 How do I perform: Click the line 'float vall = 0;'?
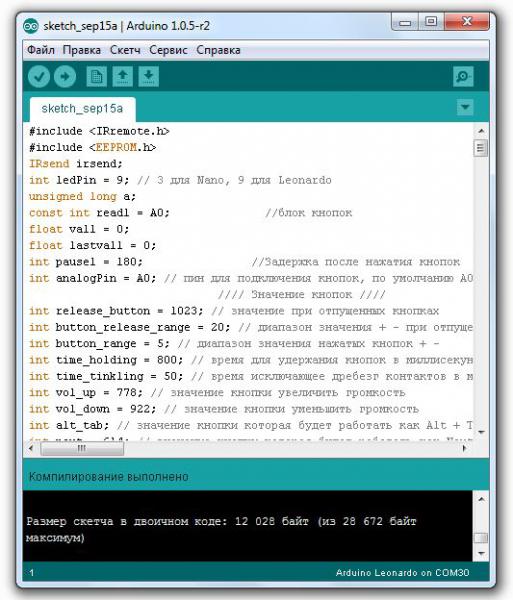(79, 230)
